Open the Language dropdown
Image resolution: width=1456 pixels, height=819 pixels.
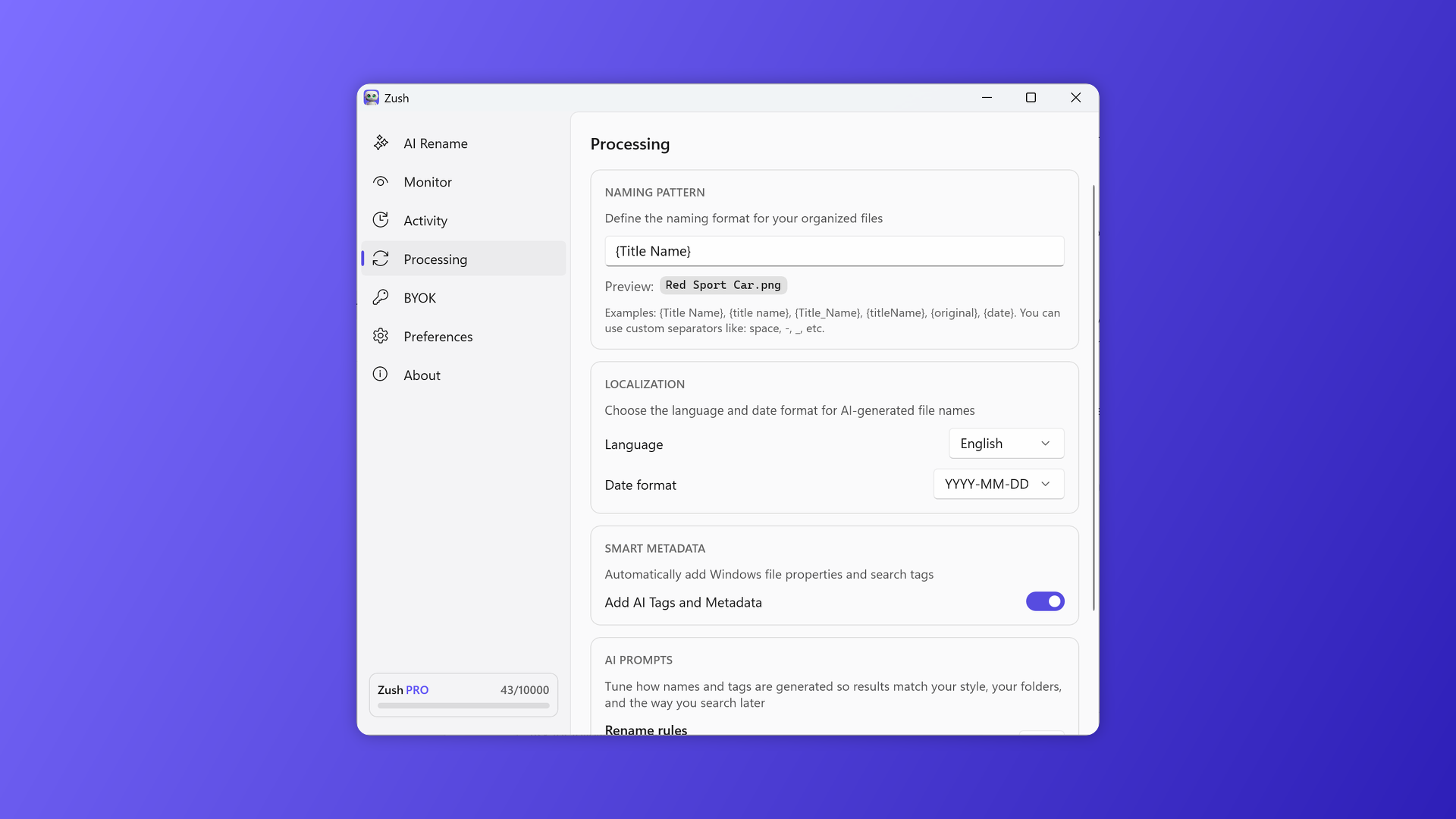click(1006, 443)
